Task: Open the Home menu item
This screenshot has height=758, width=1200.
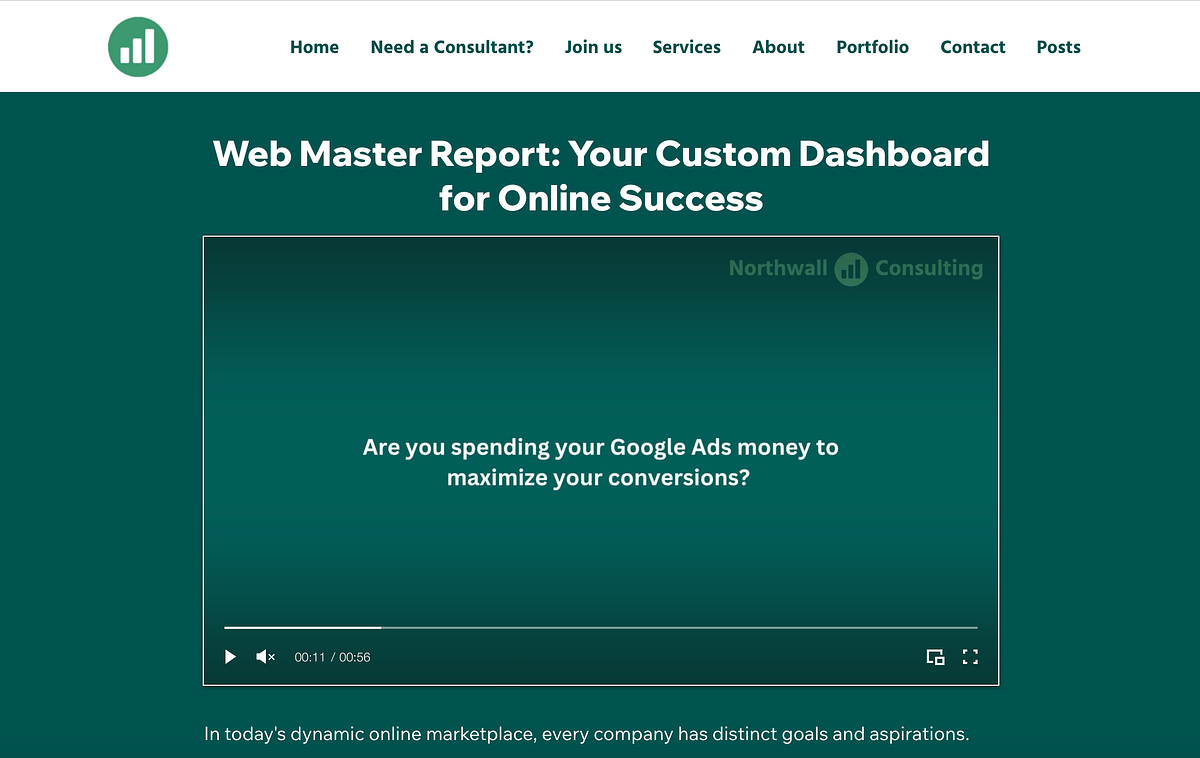Action: [314, 47]
